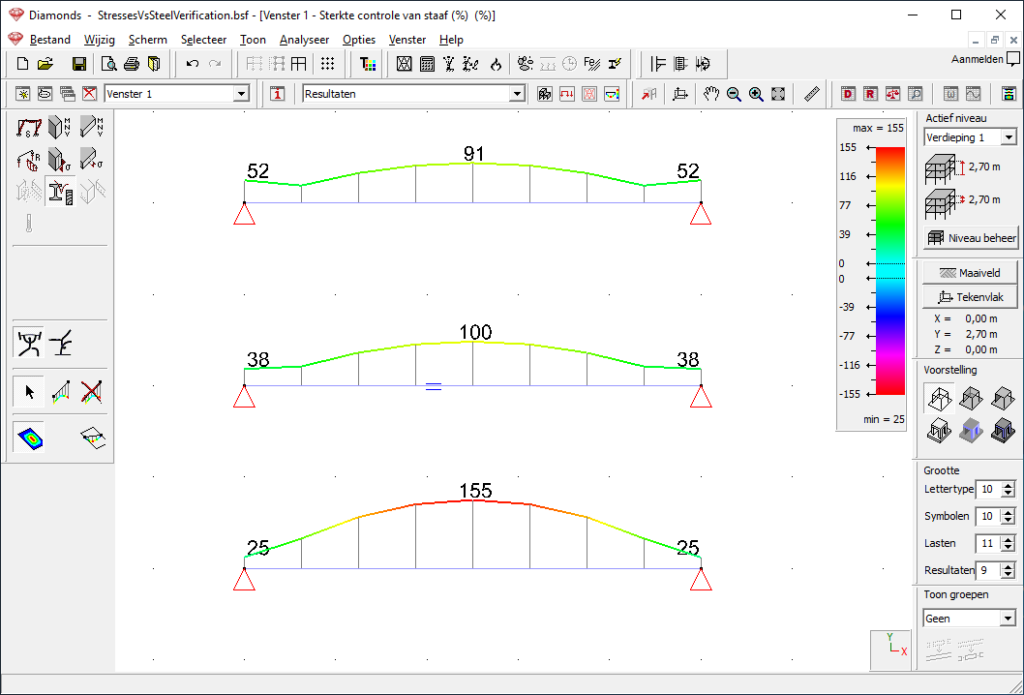The image size is (1024, 695).
Task: Select the middle beam value 100
Action: click(475, 332)
